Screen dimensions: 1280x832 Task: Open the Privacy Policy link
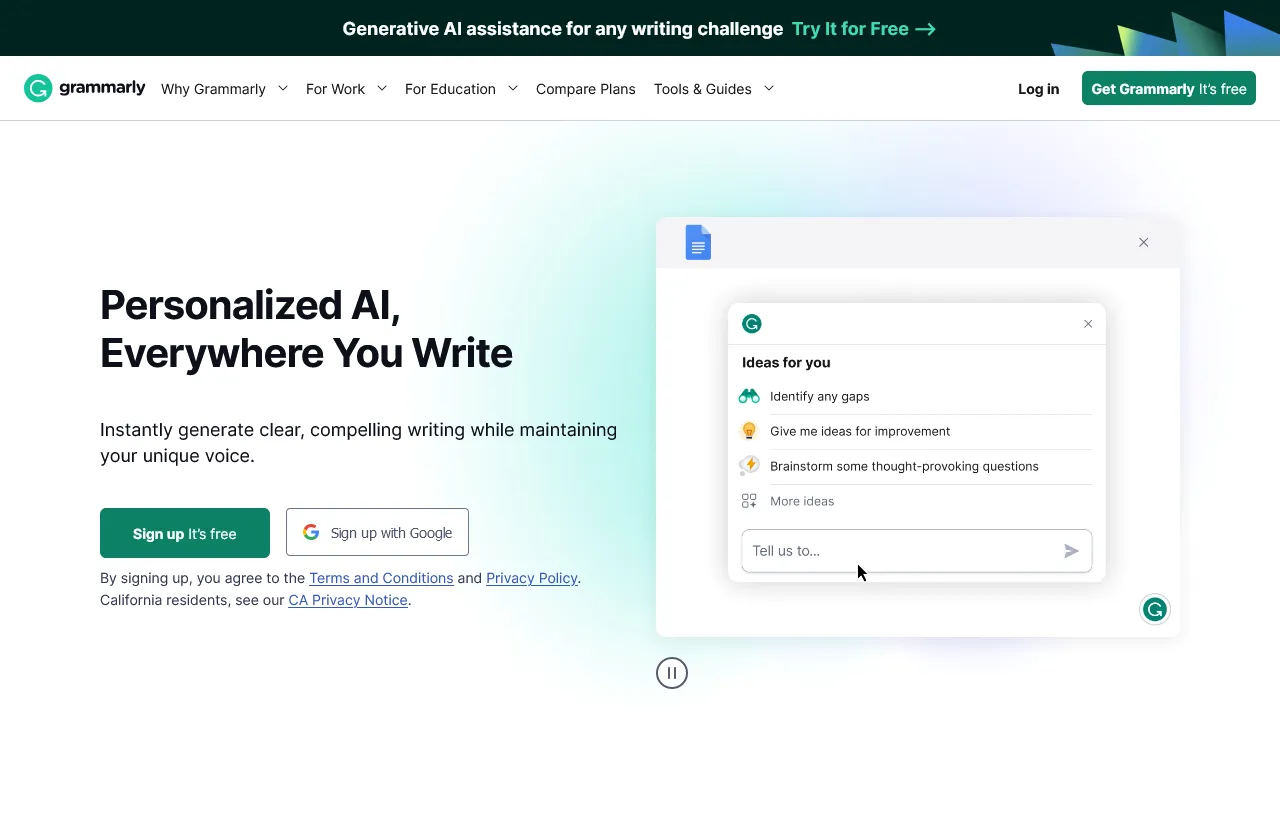(532, 578)
